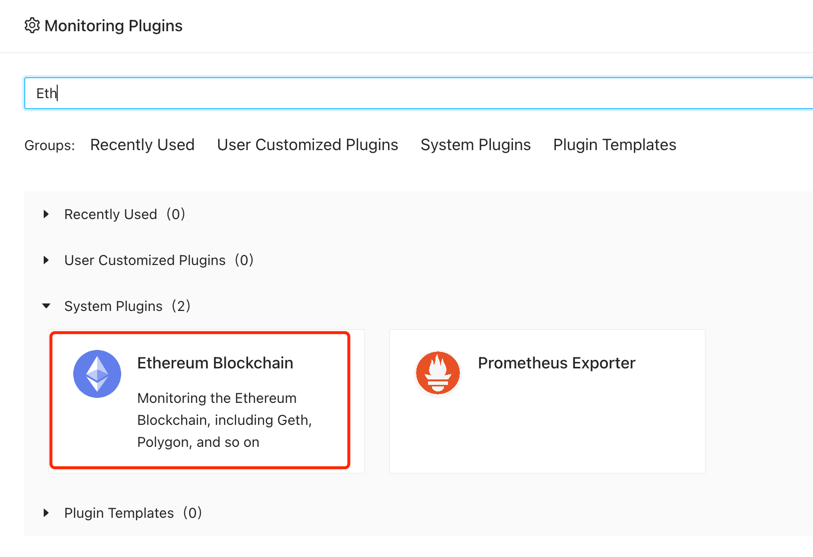The width and height of the screenshot is (813, 557).
Task: Expand Recently Used section using its triangle arrow
Action: click(x=46, y=214)
